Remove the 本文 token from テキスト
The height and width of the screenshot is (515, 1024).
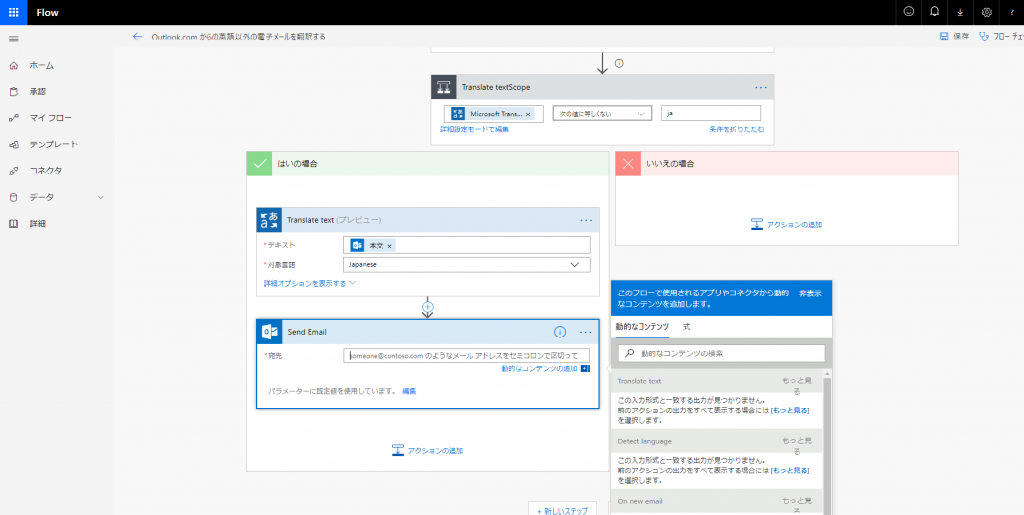pyautogui.click(x=389, y=245)
